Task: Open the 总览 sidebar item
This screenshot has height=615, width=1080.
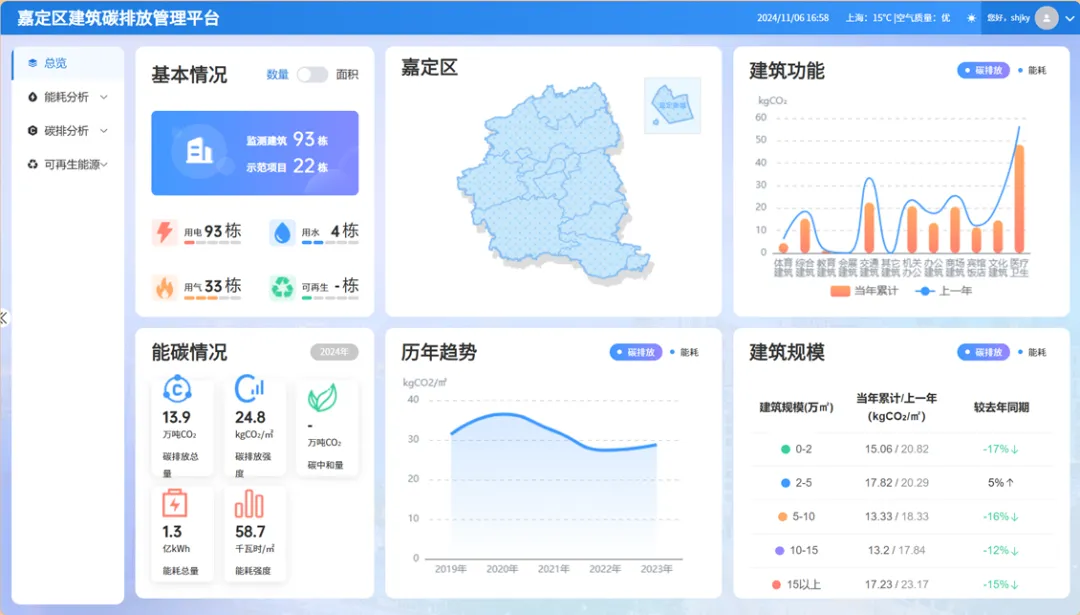Action: [x=55, y=63]
